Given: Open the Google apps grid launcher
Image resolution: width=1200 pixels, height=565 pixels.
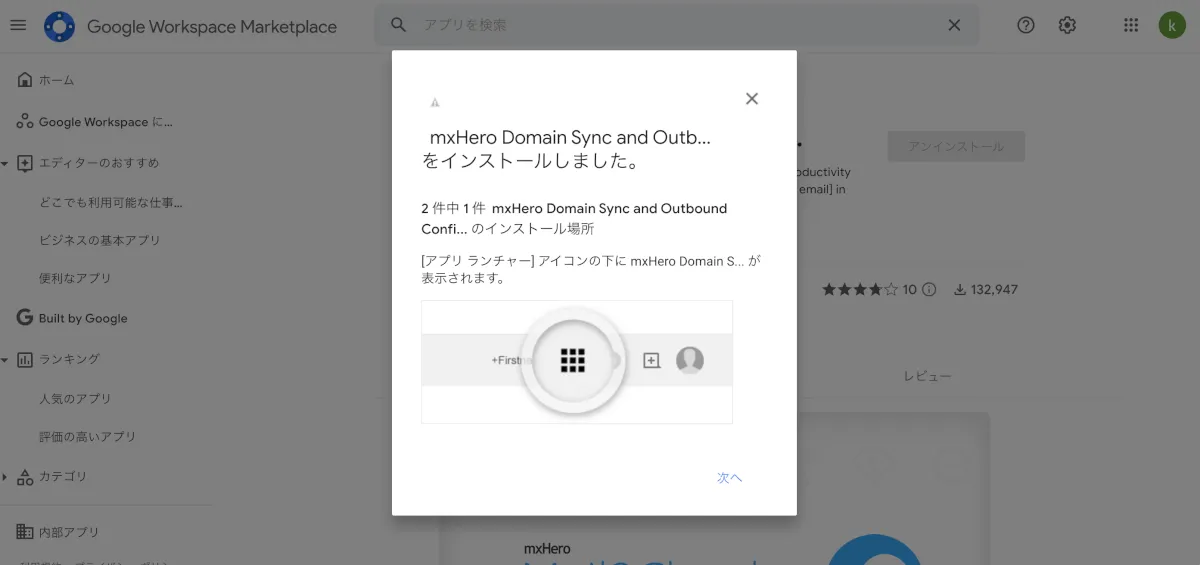Looking at the screenshot, I should click(1131, 25).
